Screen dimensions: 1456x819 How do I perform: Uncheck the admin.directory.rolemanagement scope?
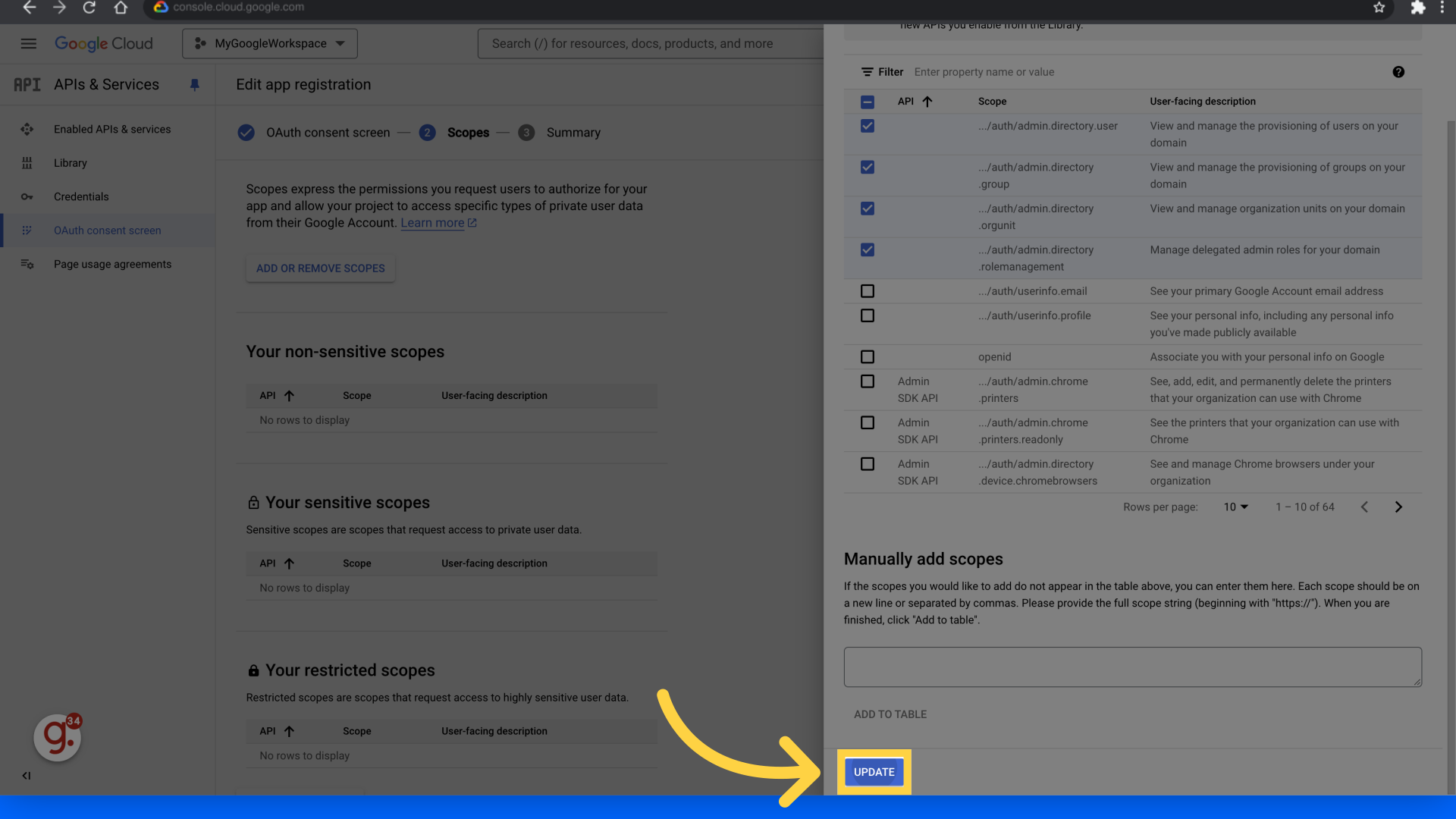(868, 249)
